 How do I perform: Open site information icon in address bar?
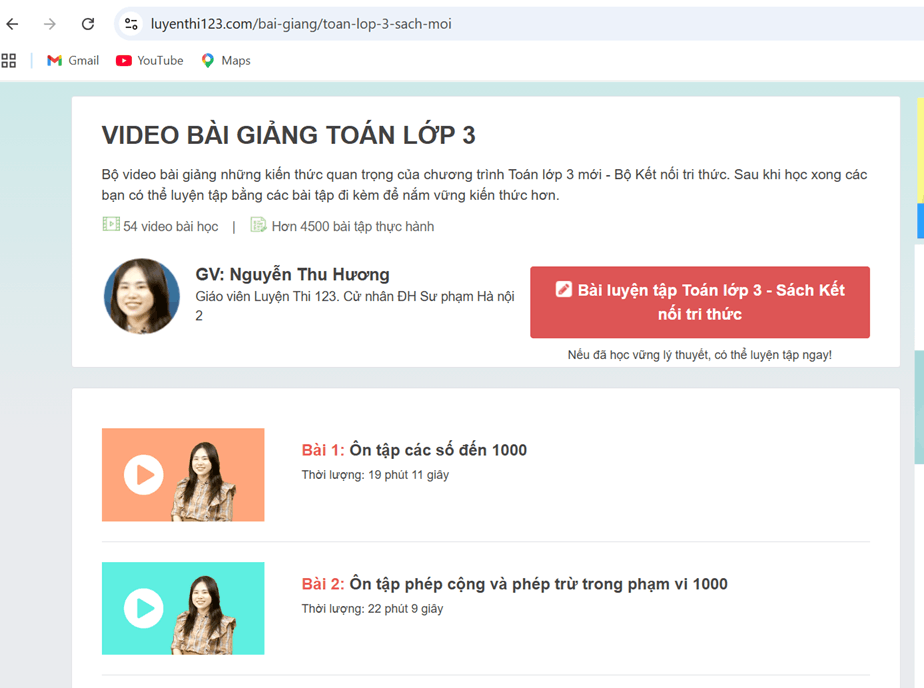tap(131, 24)
